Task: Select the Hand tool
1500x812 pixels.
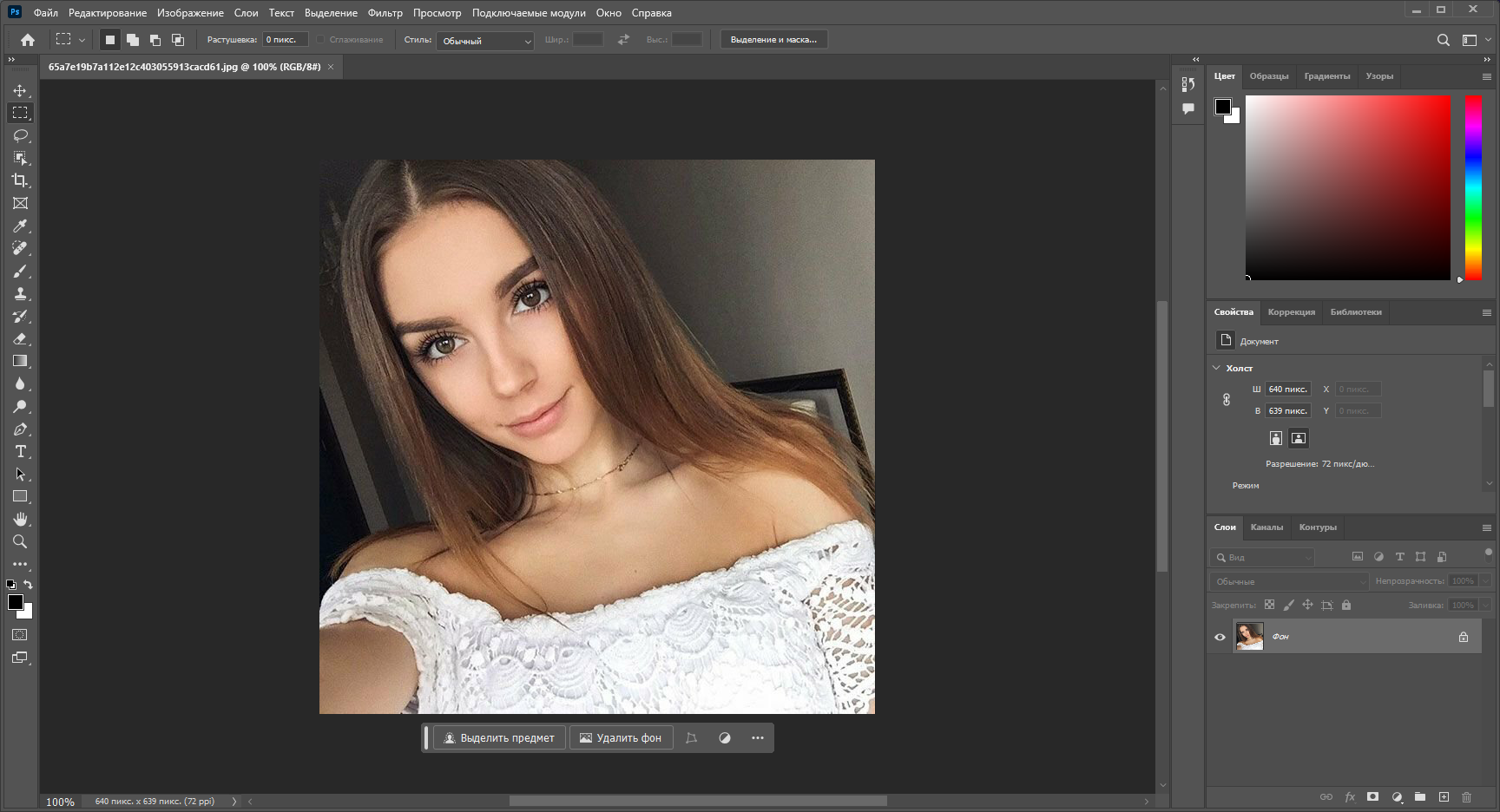Action: (20, 519)
